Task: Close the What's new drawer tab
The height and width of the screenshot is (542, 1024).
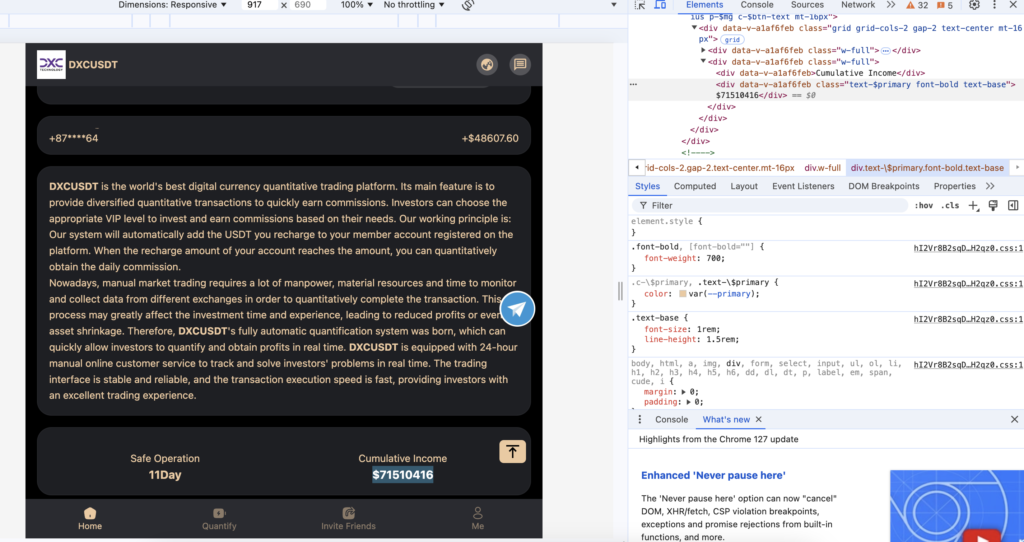Action: 758,419
